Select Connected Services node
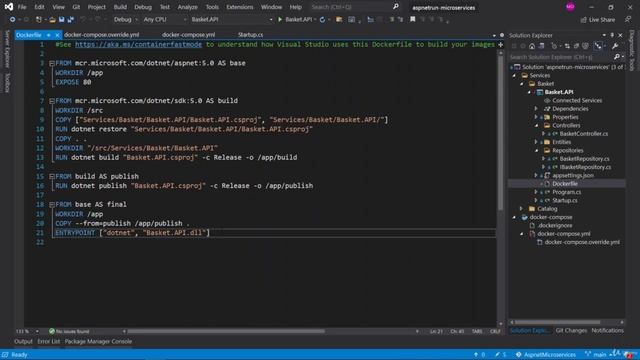This screenshot has height=360, width=640. [x=577, y=100]
